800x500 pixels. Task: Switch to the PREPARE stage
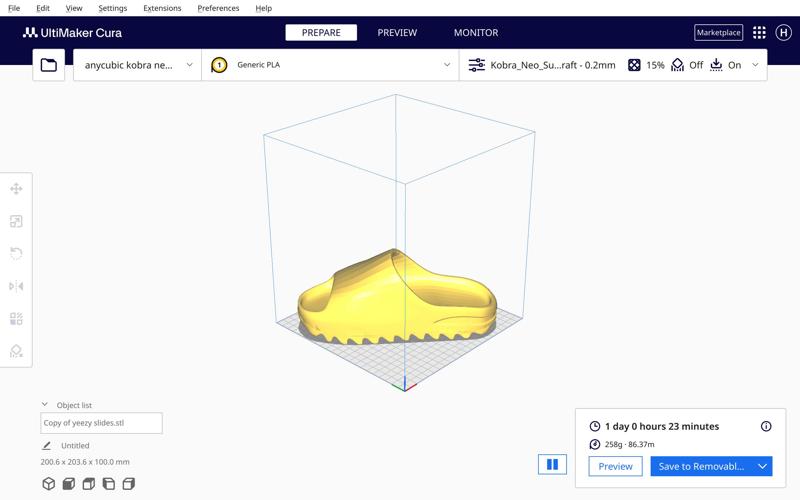coord(321,33)
